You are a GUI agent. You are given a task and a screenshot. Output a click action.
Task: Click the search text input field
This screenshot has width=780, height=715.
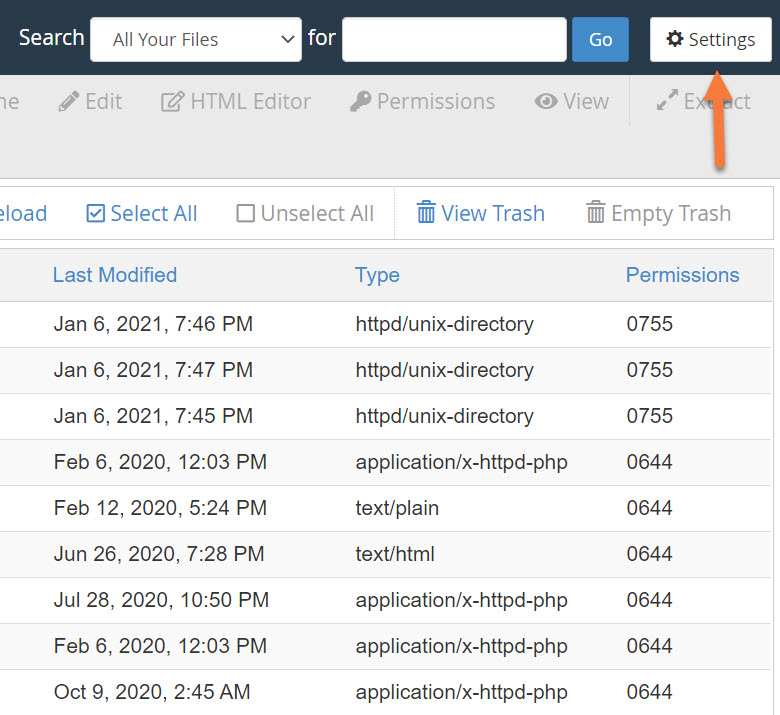[x=454, y=40]
